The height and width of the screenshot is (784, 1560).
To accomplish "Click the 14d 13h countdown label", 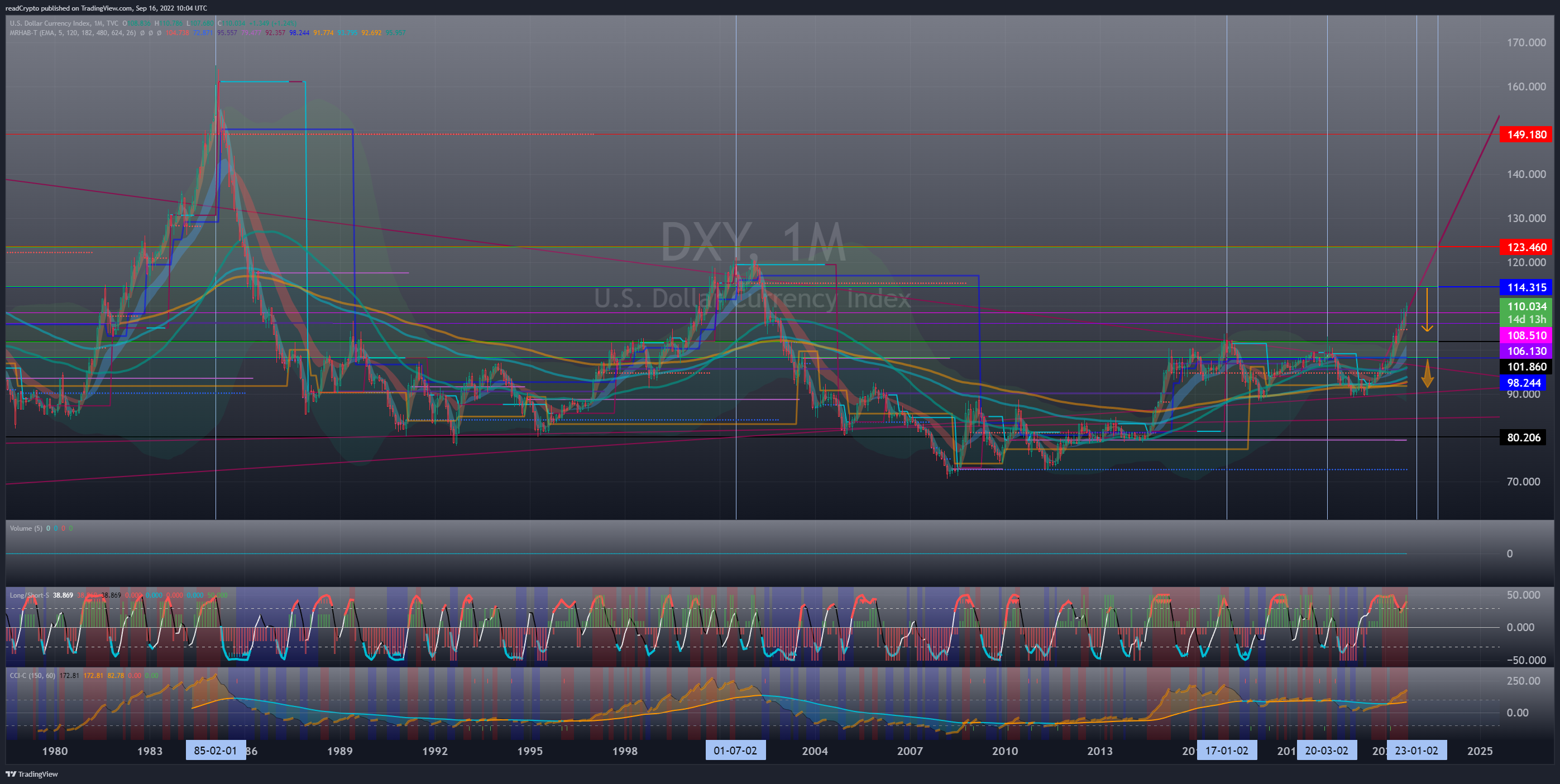I will click(1525, 319).
